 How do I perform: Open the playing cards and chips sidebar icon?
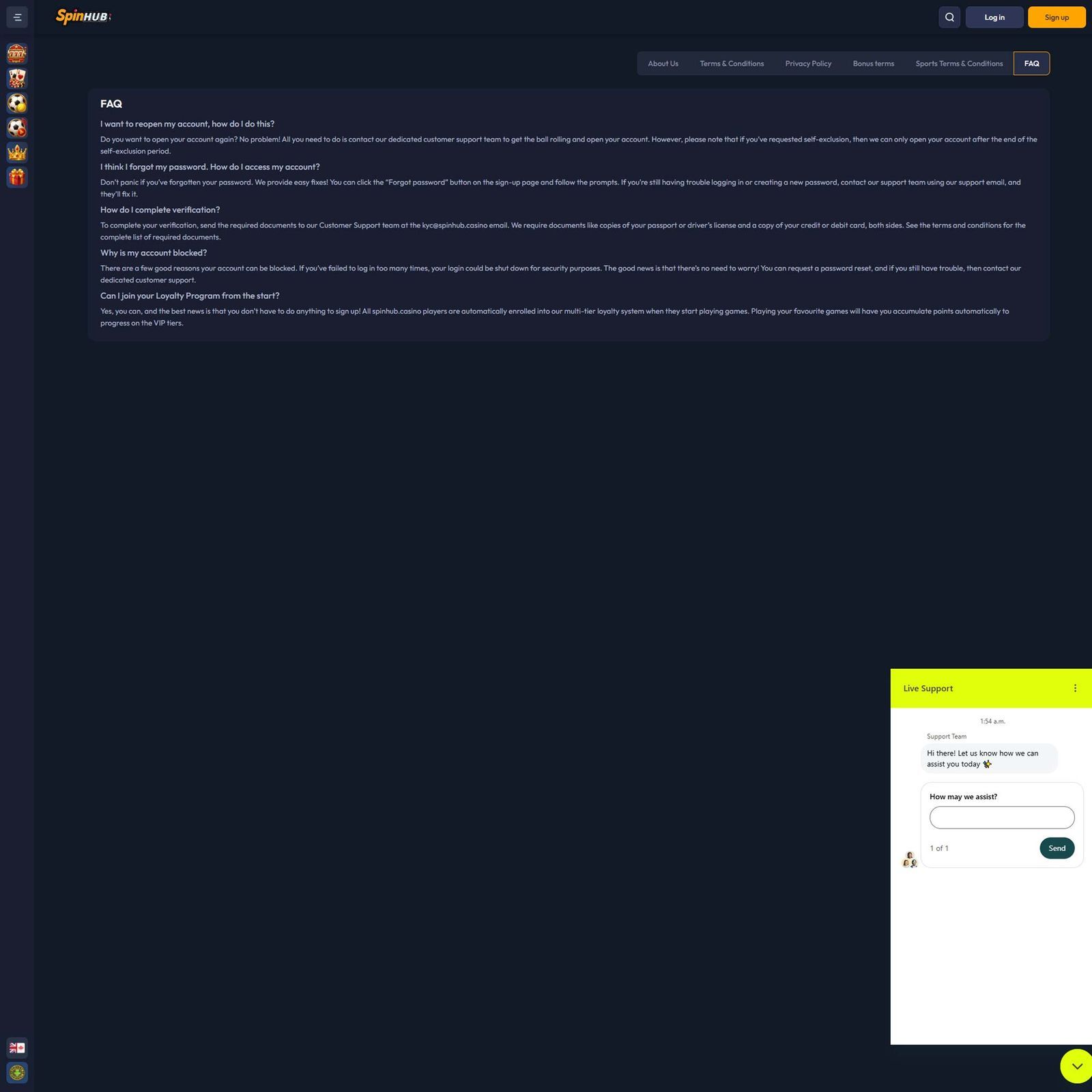[17, 78]
